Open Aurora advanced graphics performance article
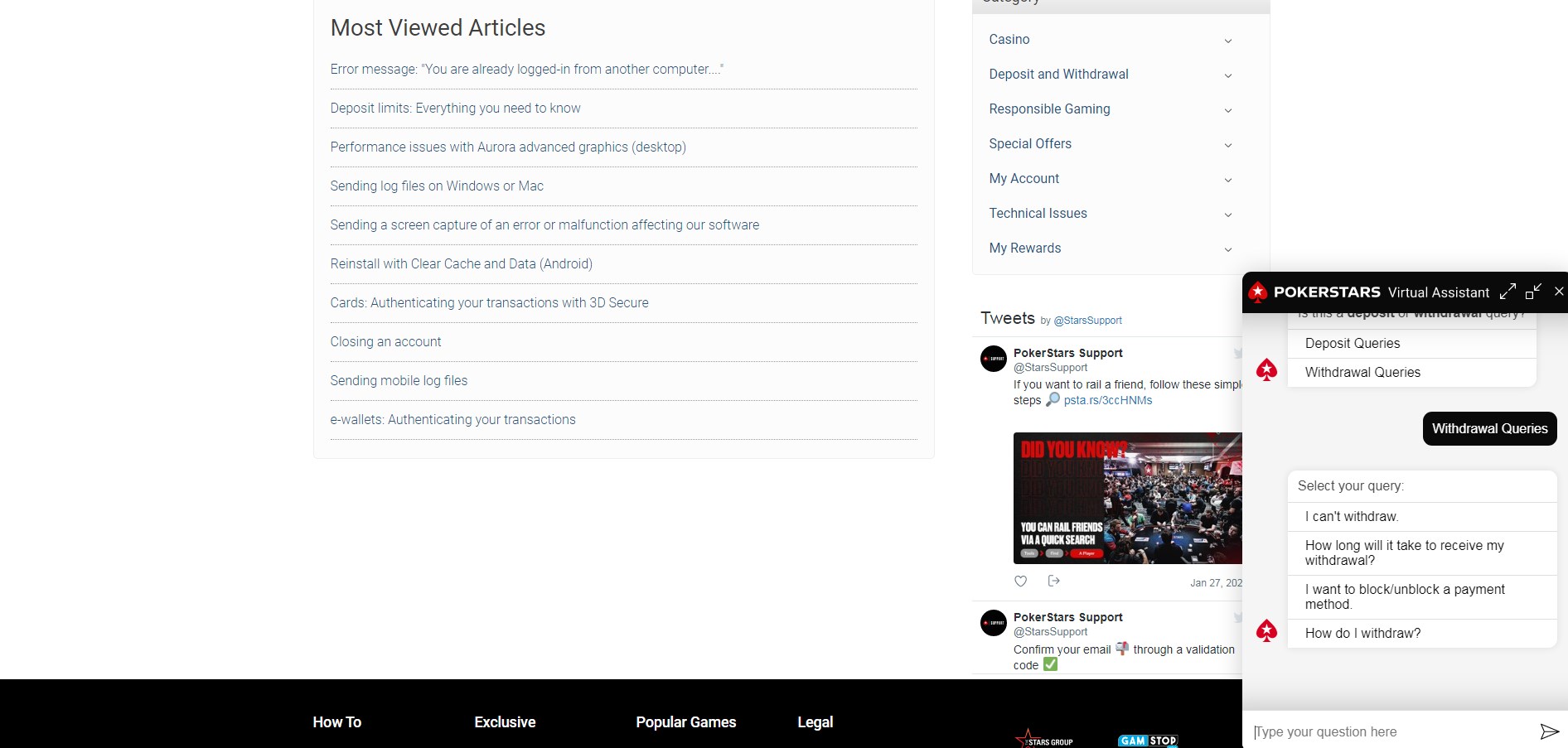 [x=508, y=147]
